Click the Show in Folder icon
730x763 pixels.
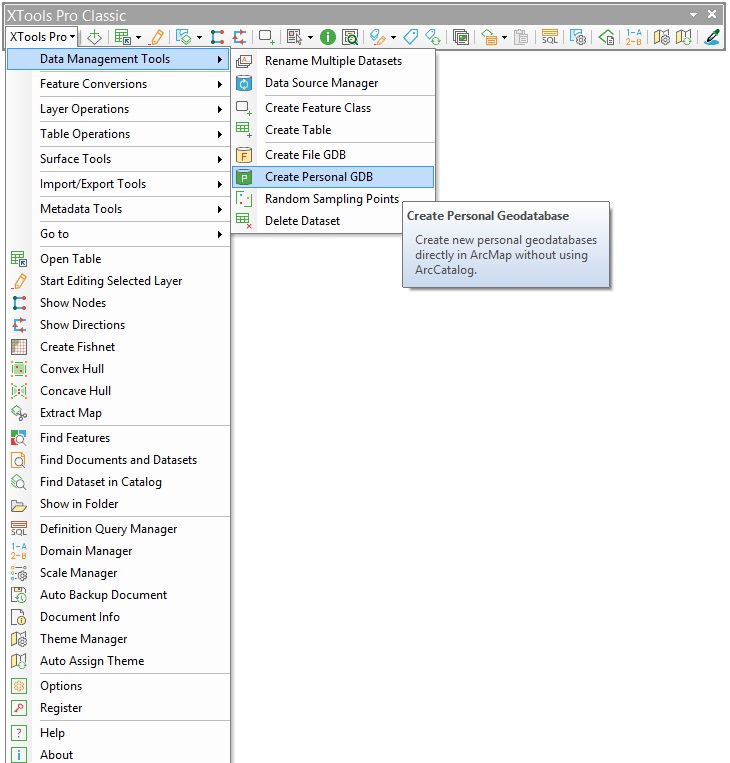[x=19, y=505]
